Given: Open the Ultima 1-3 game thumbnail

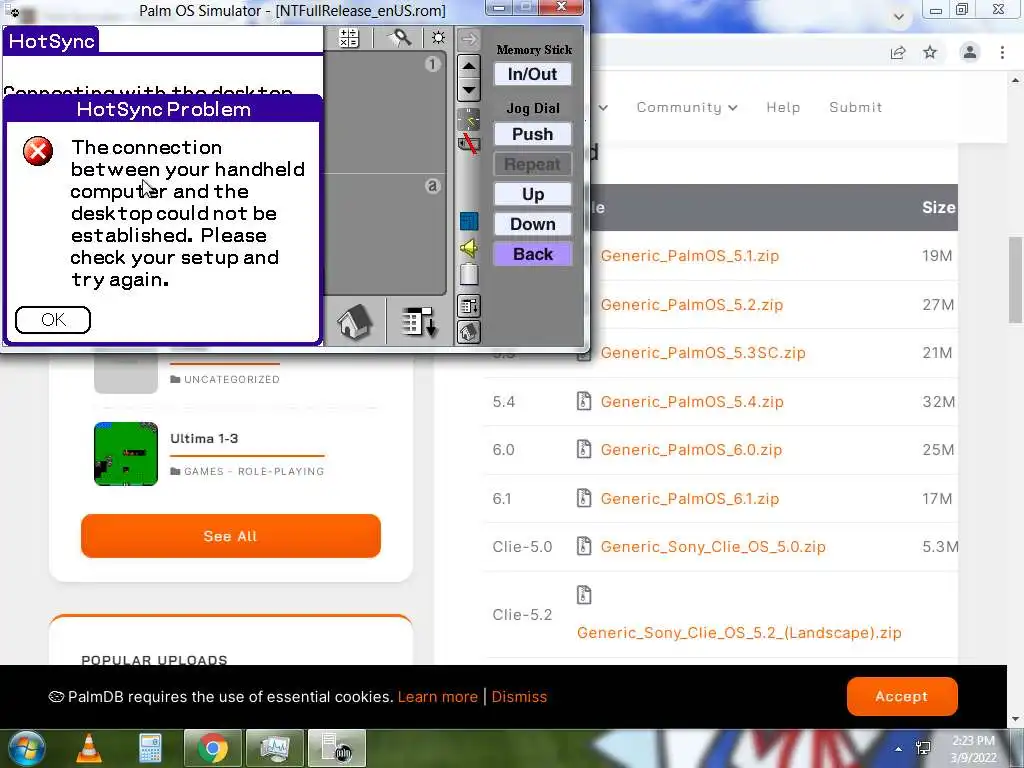Looking at the screenshot, I should tap(126, 454).
